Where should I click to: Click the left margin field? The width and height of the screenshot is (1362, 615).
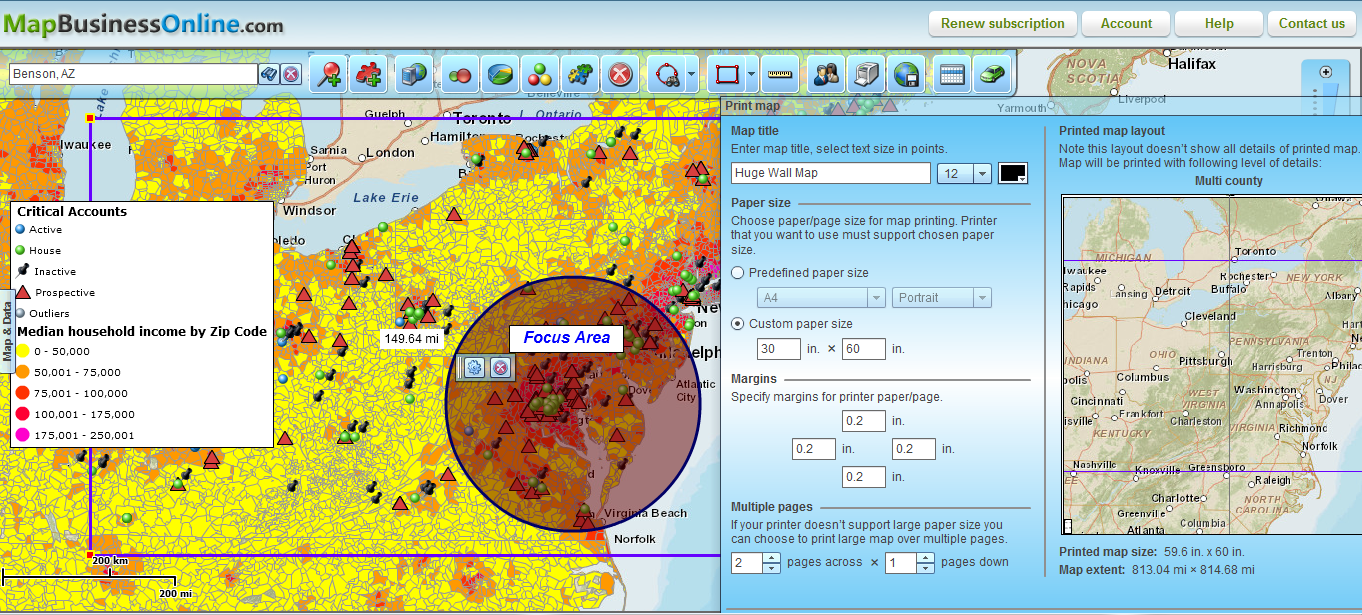click(813, 449)
